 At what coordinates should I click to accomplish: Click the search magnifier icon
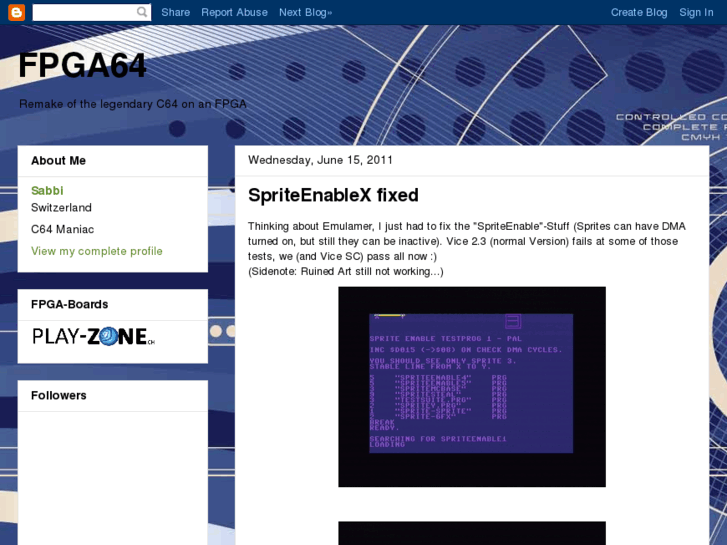point(142,12)
